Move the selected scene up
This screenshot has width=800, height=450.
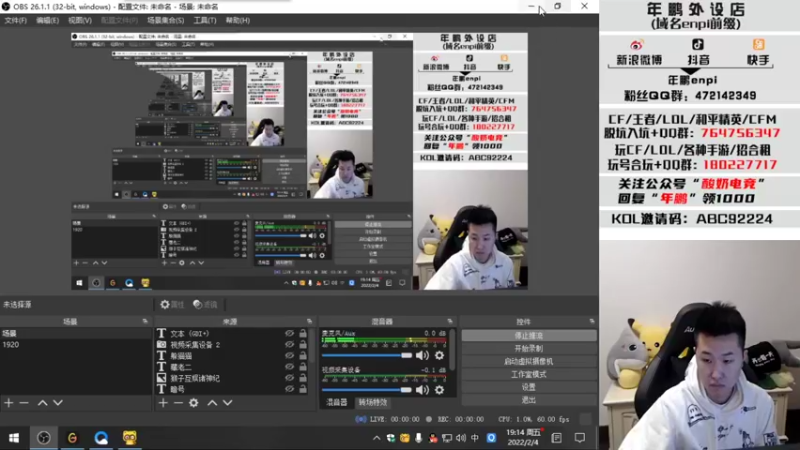[42, 403]
